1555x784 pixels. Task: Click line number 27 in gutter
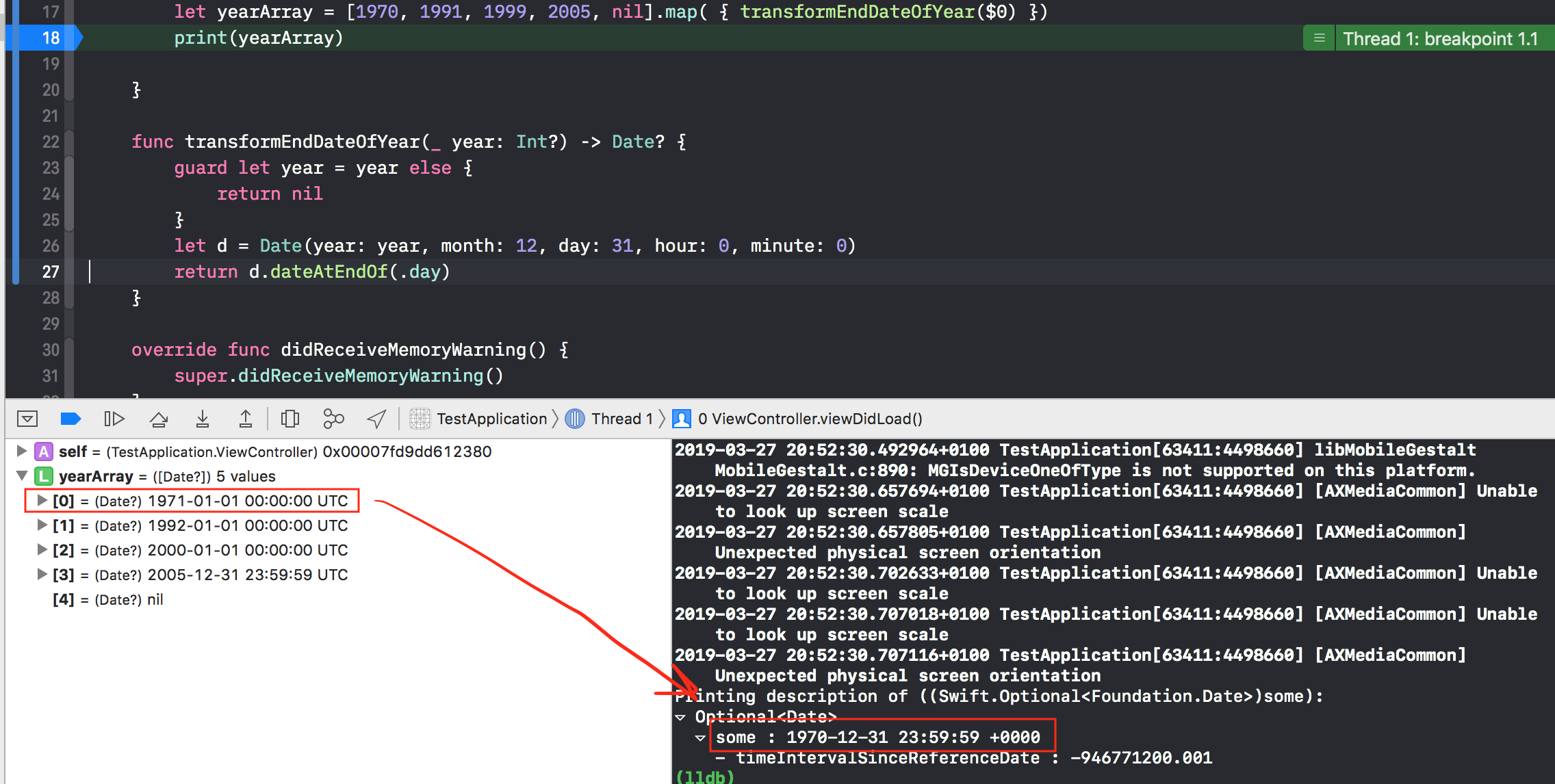click(x=51, y=272)
